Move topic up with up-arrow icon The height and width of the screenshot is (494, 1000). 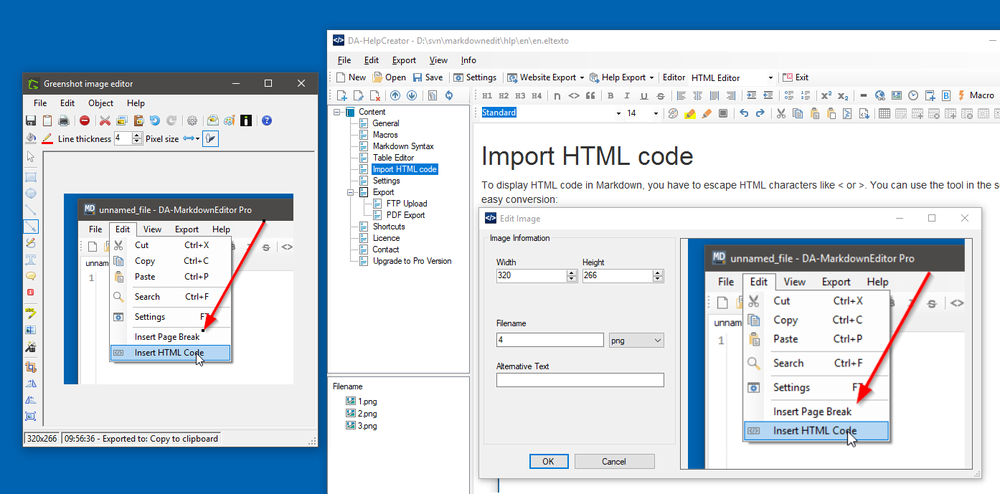(x=395, y=96)
